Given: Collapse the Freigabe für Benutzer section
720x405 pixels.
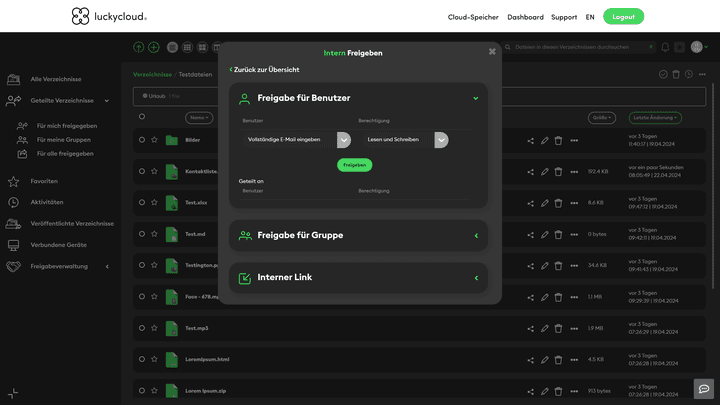Looking at the screenshot, I should point(476,99).
